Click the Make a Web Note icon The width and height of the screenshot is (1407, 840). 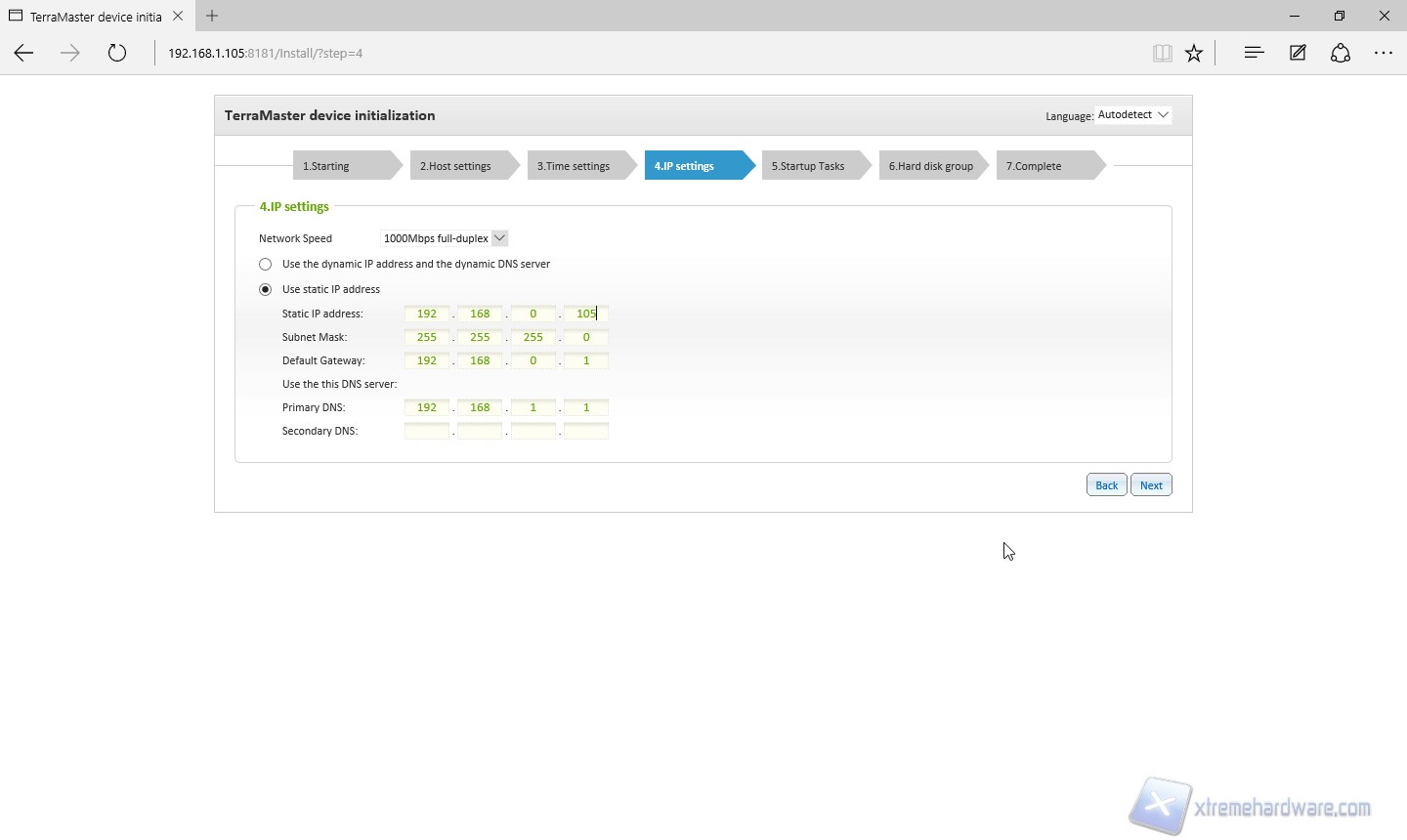click(1298, 54)
